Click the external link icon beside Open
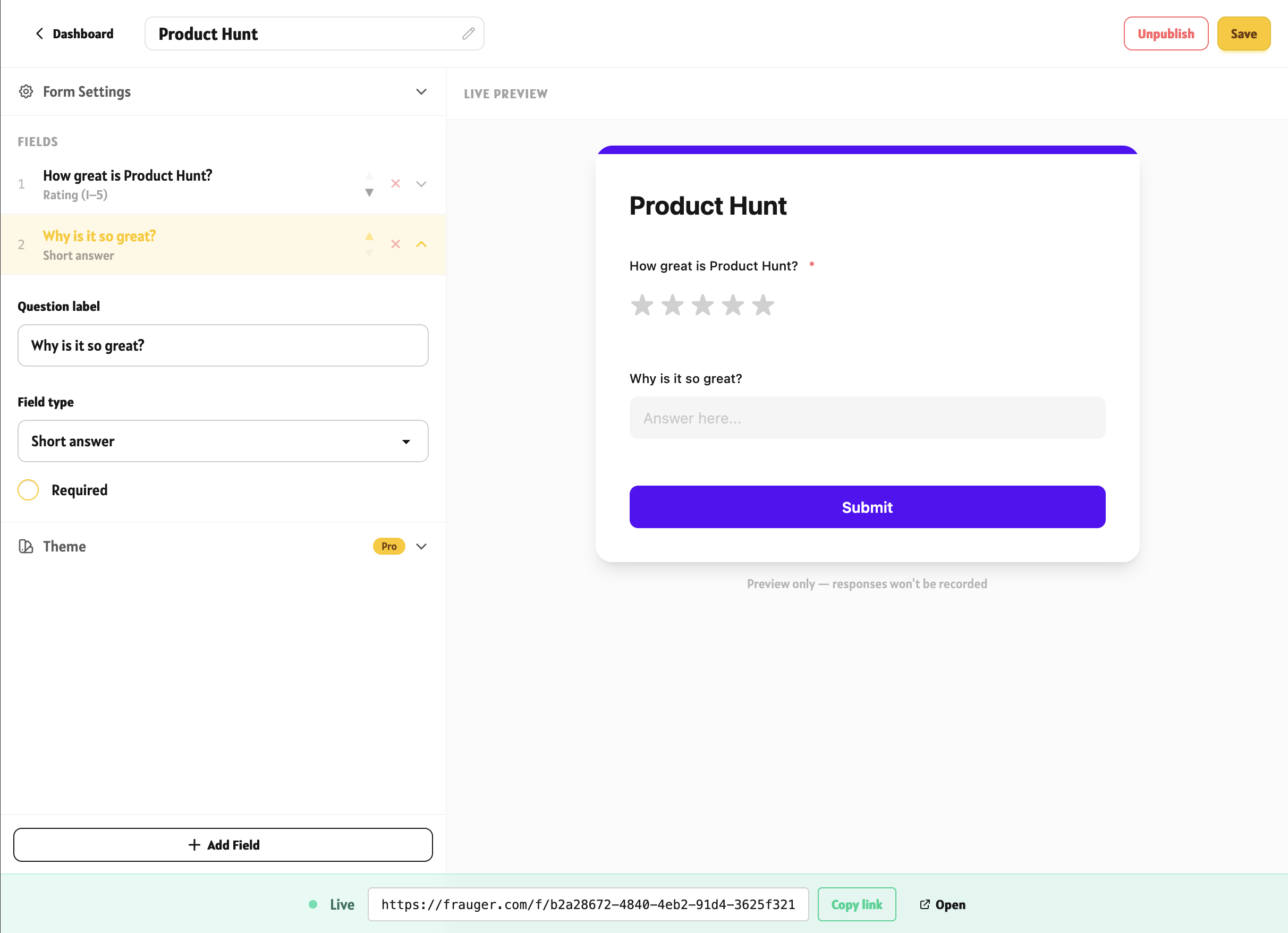Viewport: 1288px width, 933px height. pos(925,904)
